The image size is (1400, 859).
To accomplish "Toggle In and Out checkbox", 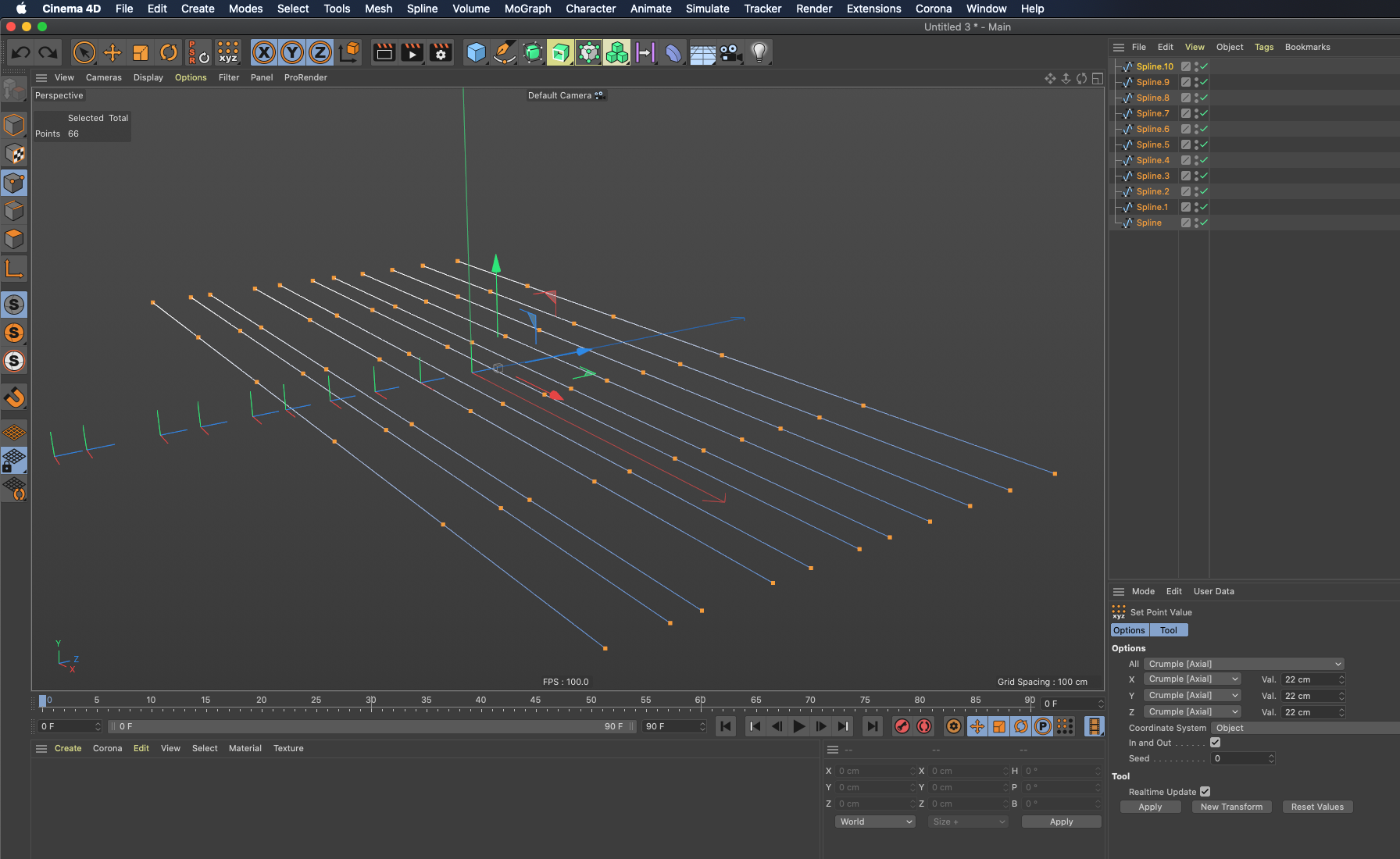I will click(1215, 743).
